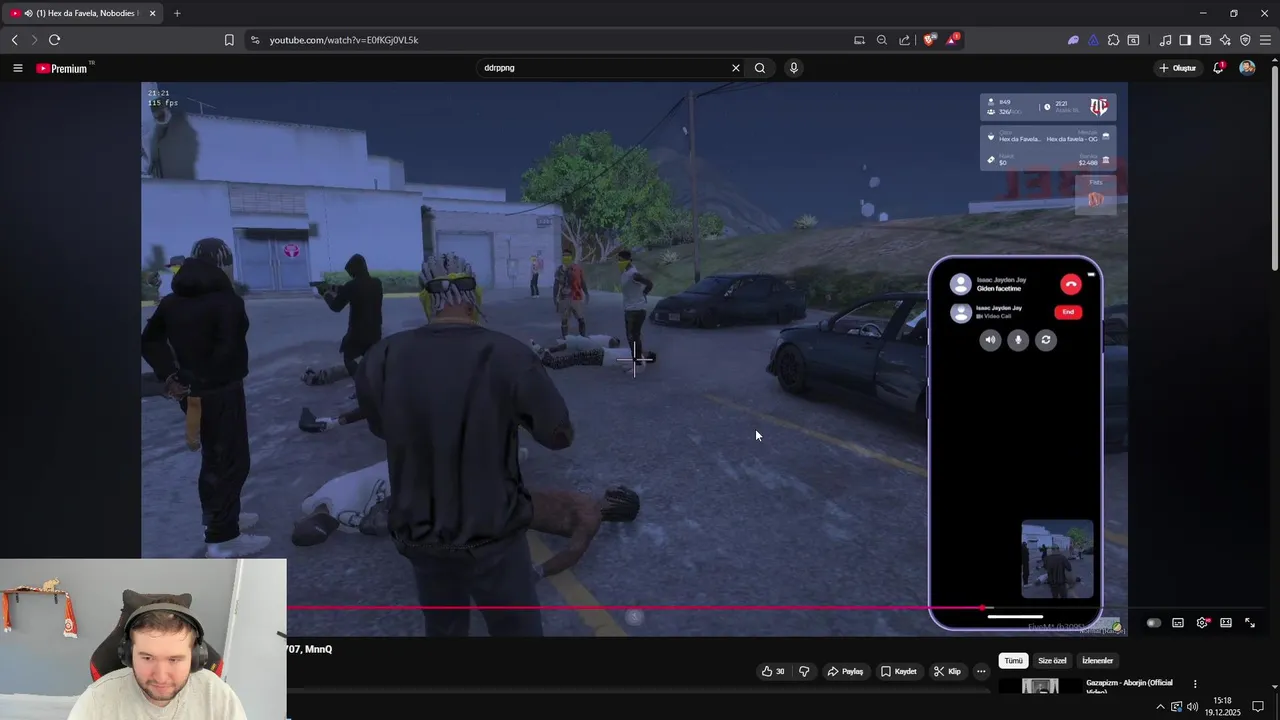
Task: Click the YouTube search input field
Action: pyautogui.click(x=602, y=68)
